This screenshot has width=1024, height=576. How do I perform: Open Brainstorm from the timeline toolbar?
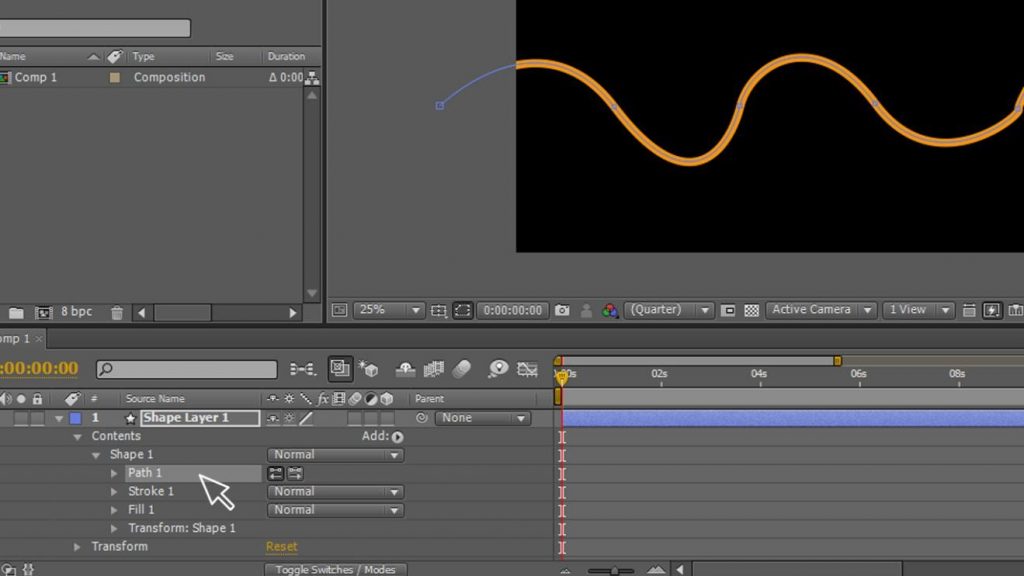point(499,369)
